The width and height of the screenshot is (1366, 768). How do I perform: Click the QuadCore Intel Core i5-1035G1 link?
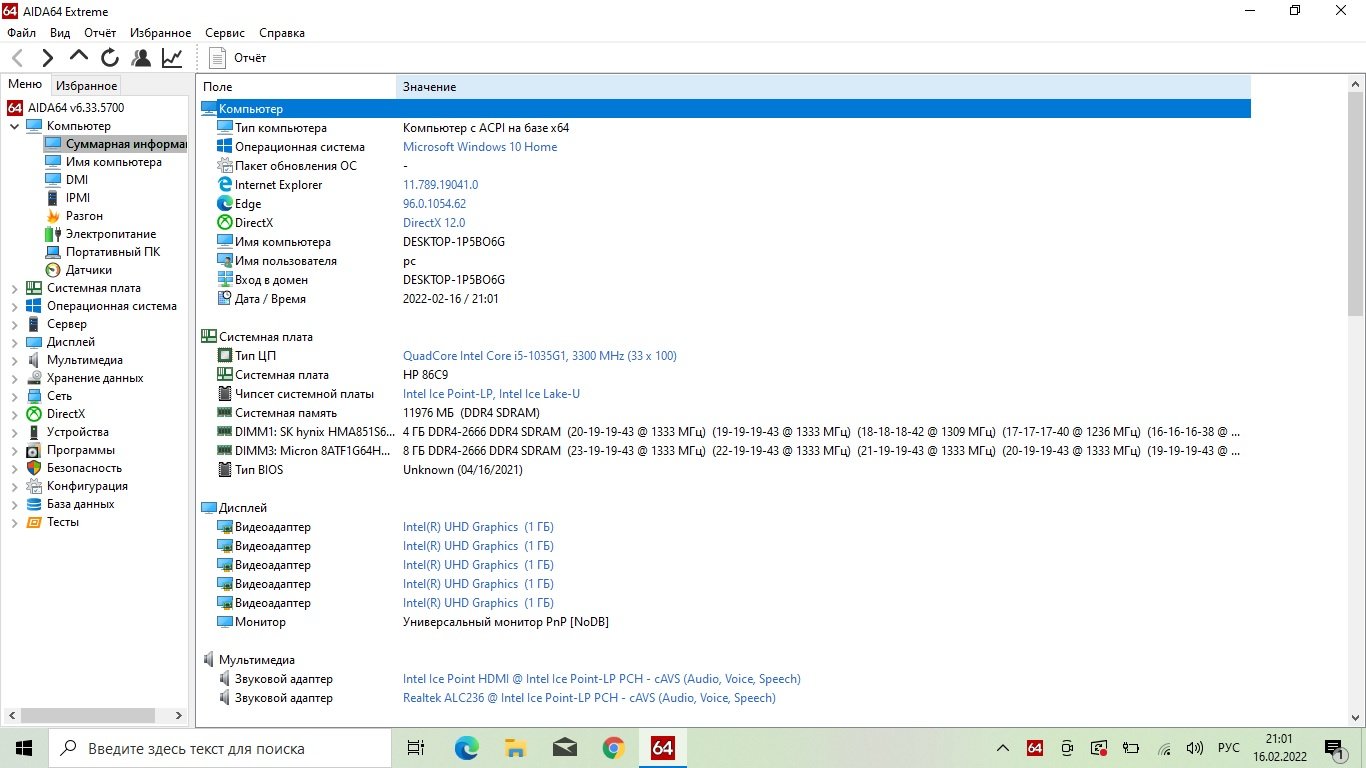pos(539,356)
